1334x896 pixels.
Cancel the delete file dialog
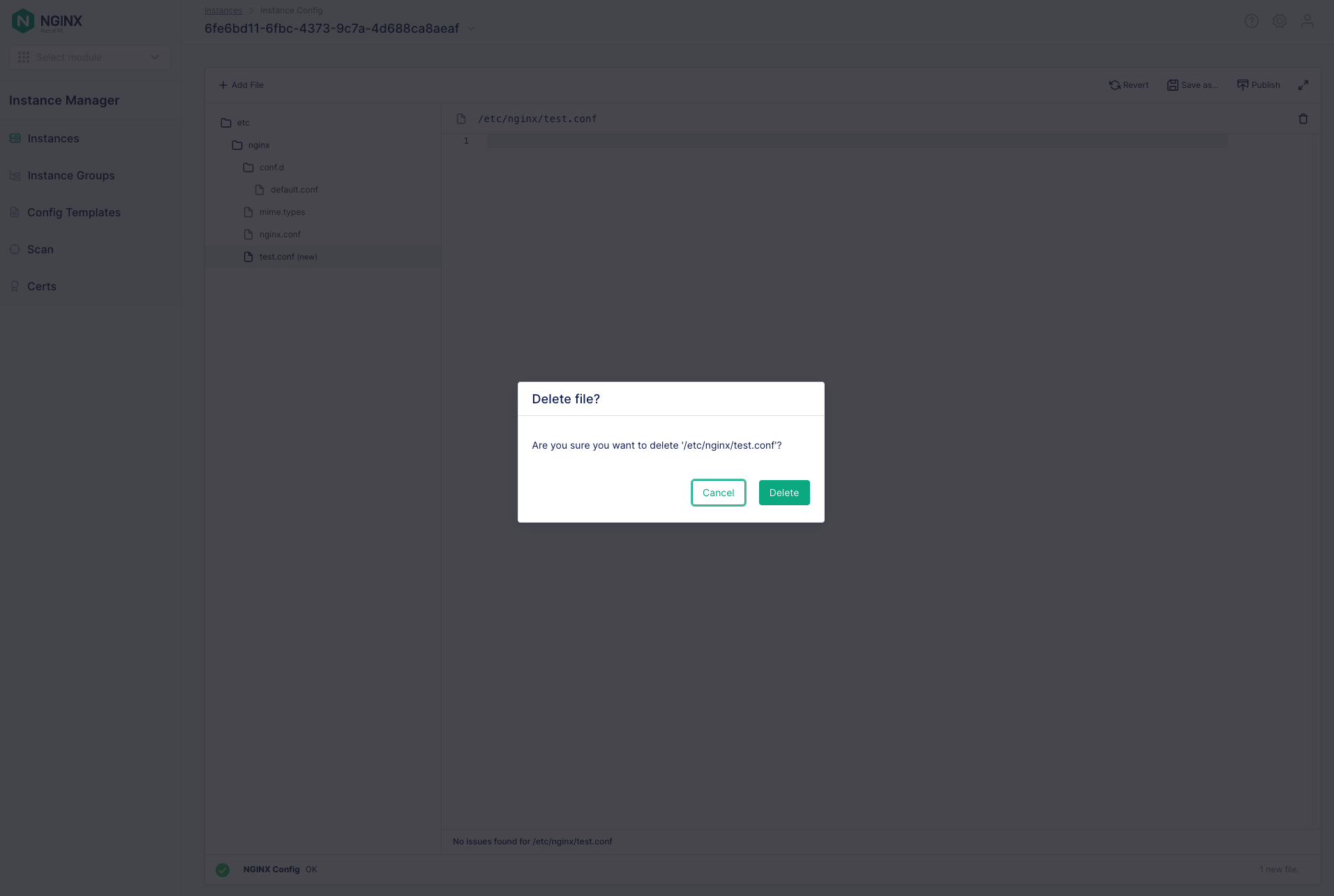[718, 493]
